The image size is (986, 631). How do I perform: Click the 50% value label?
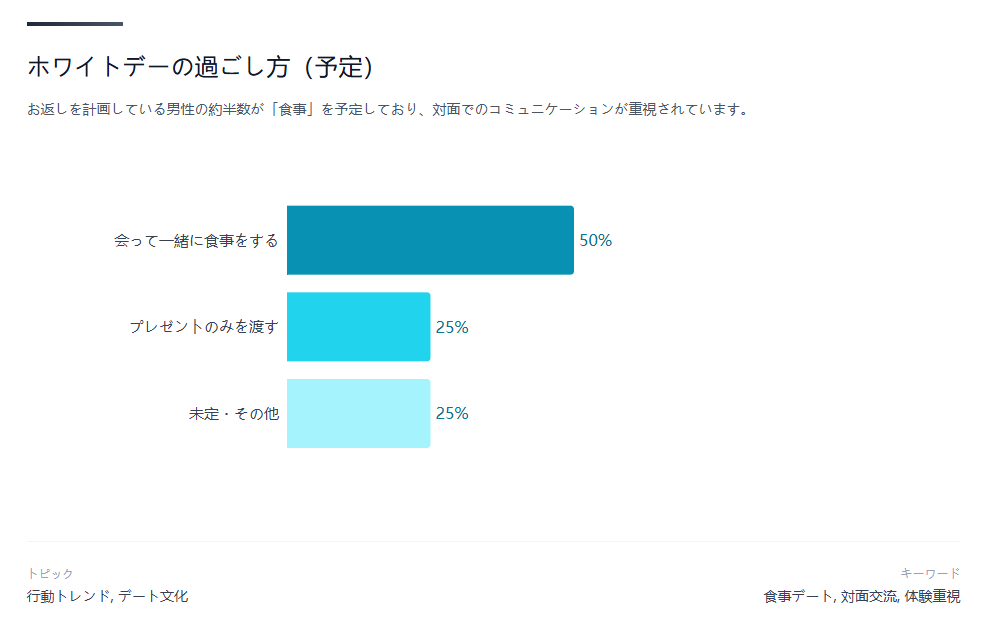[x=596, y=241]
